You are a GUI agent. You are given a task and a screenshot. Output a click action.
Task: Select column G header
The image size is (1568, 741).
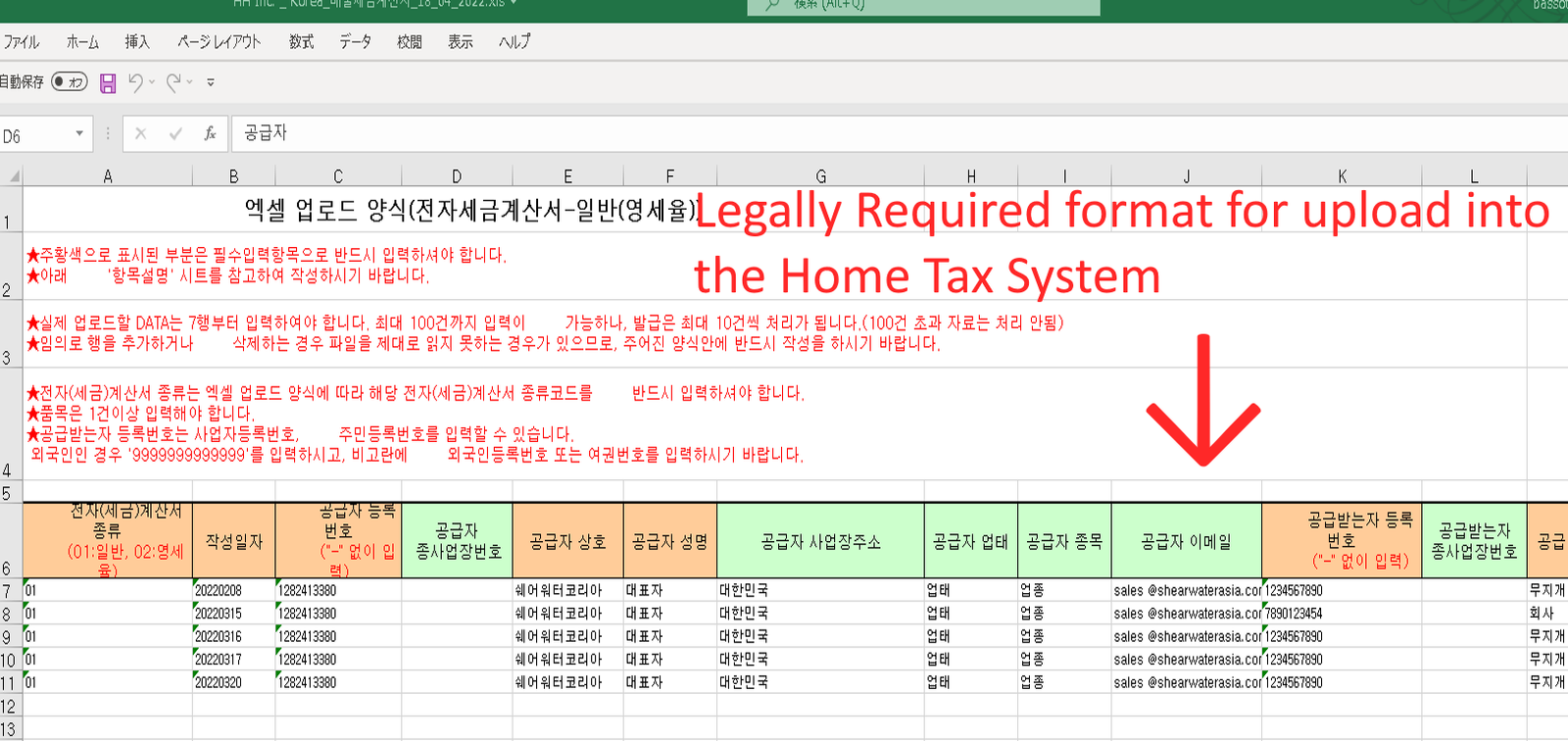coord(821,176)
